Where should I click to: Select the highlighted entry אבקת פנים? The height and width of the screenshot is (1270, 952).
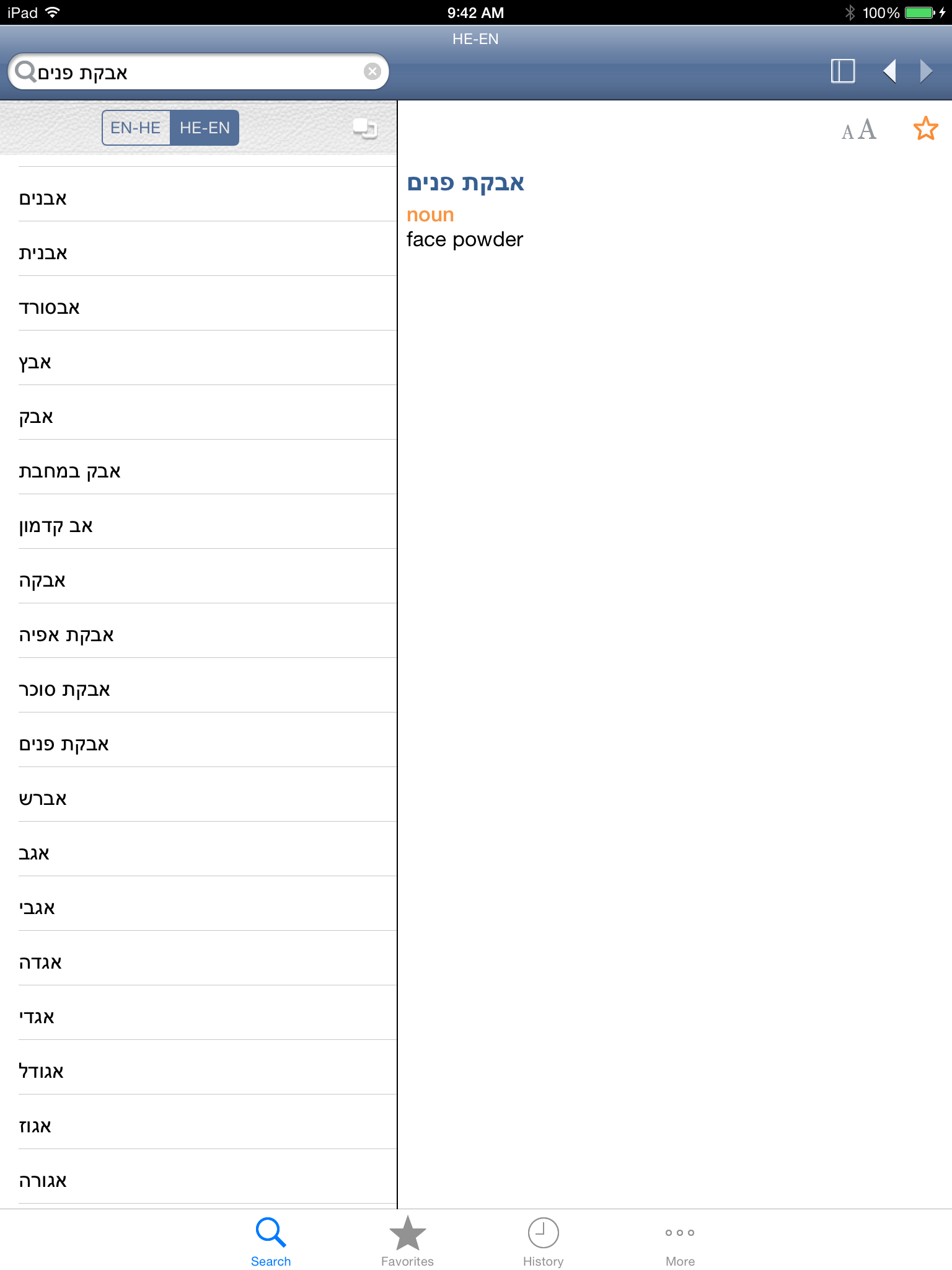[198, 744]
